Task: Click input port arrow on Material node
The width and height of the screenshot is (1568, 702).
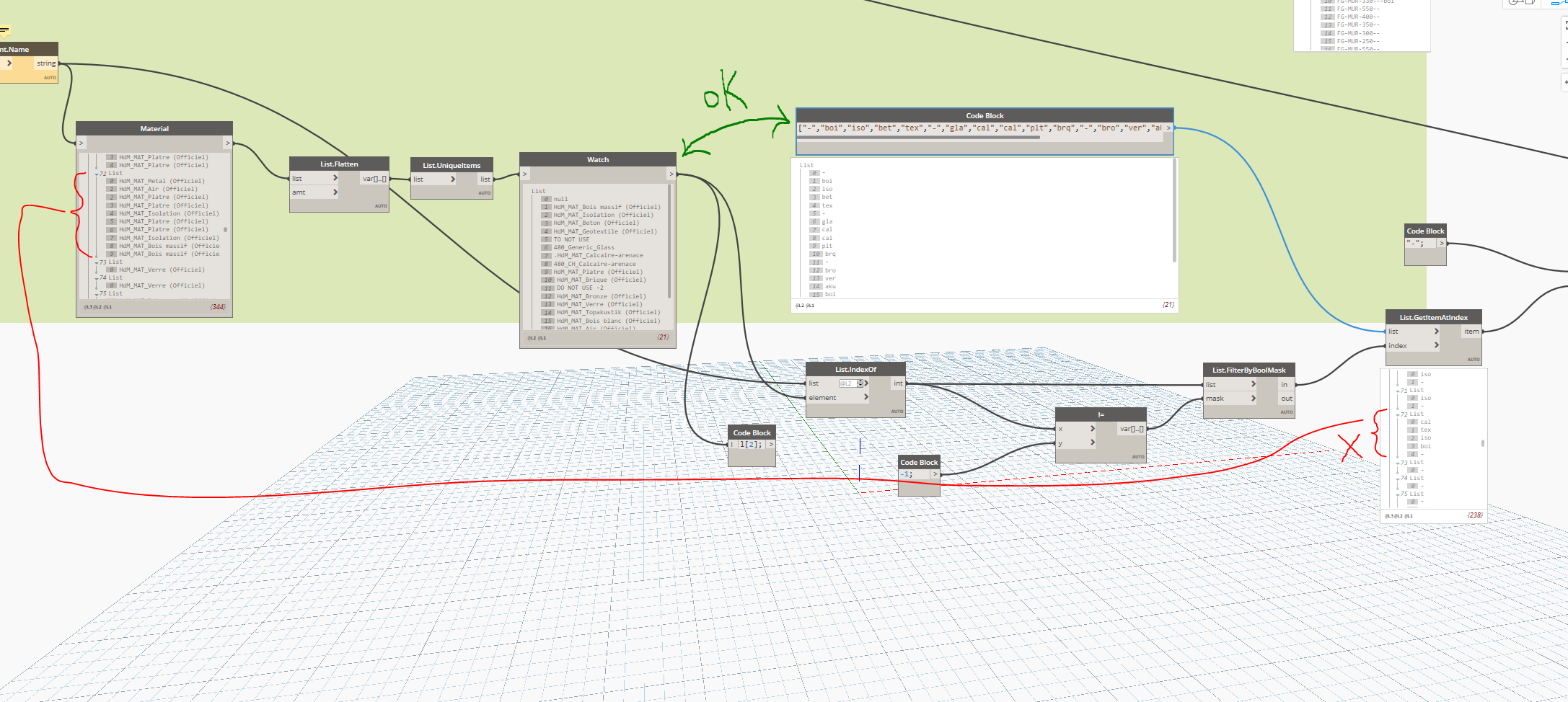Action: [x=82, y=143]
